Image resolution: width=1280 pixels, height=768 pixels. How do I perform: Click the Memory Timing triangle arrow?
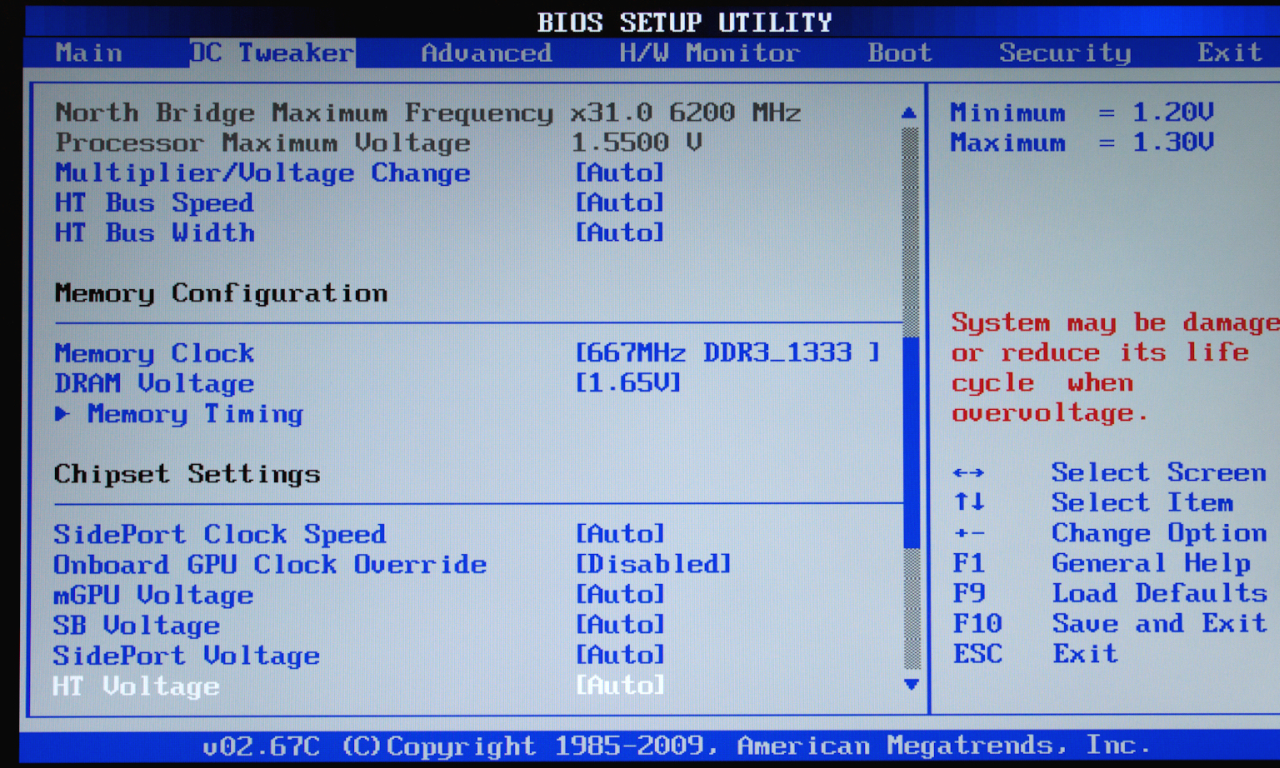[62, 414]
